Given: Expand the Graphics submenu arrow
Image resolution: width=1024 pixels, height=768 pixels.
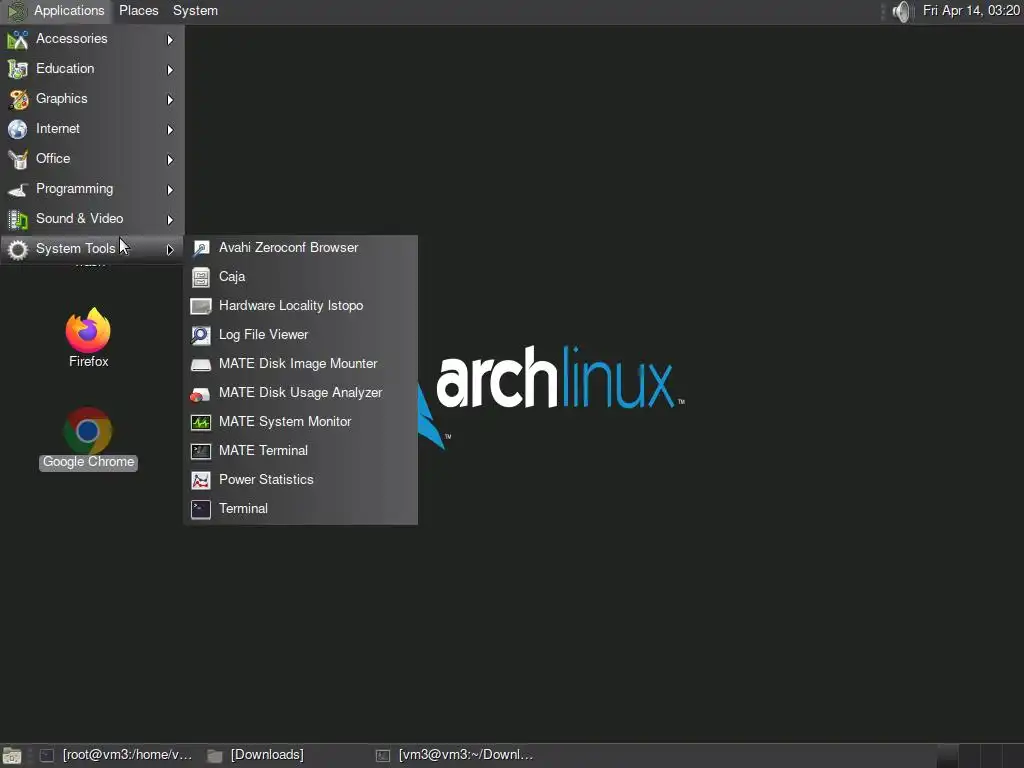Looking at the screenshot, I should click(x=170, y=100).
